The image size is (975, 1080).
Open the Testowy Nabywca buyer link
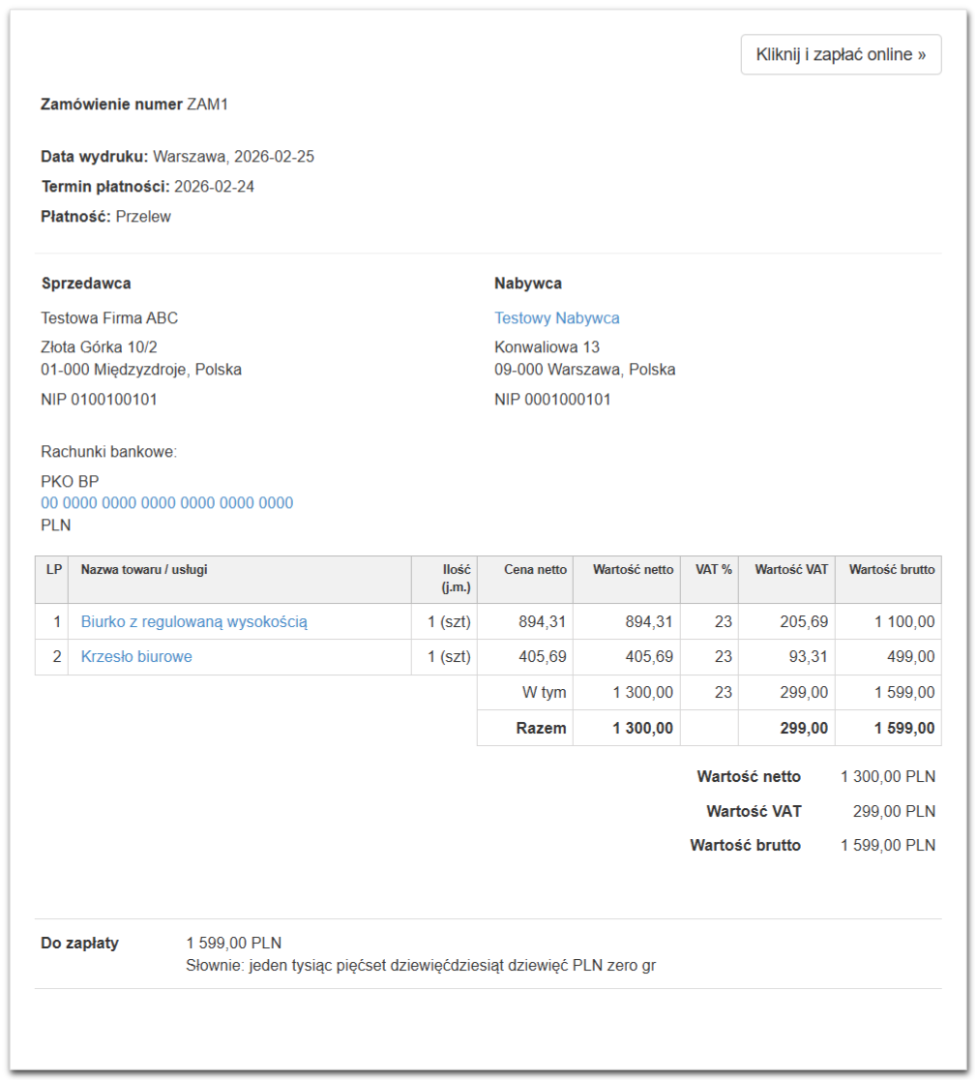pyautogui.click(x=556, y=318)
